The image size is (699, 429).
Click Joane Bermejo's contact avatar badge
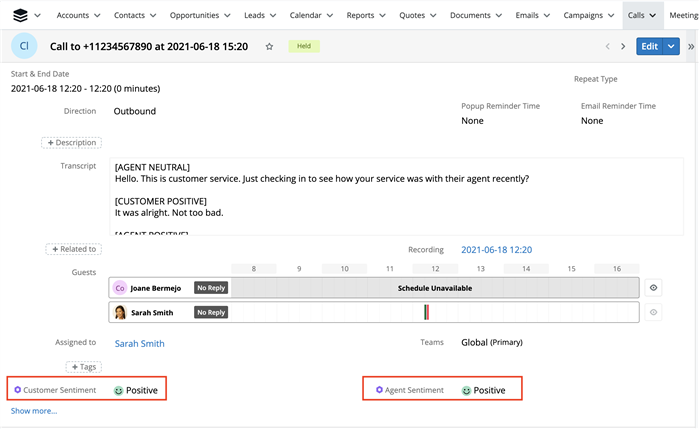(x=120, y=287)
